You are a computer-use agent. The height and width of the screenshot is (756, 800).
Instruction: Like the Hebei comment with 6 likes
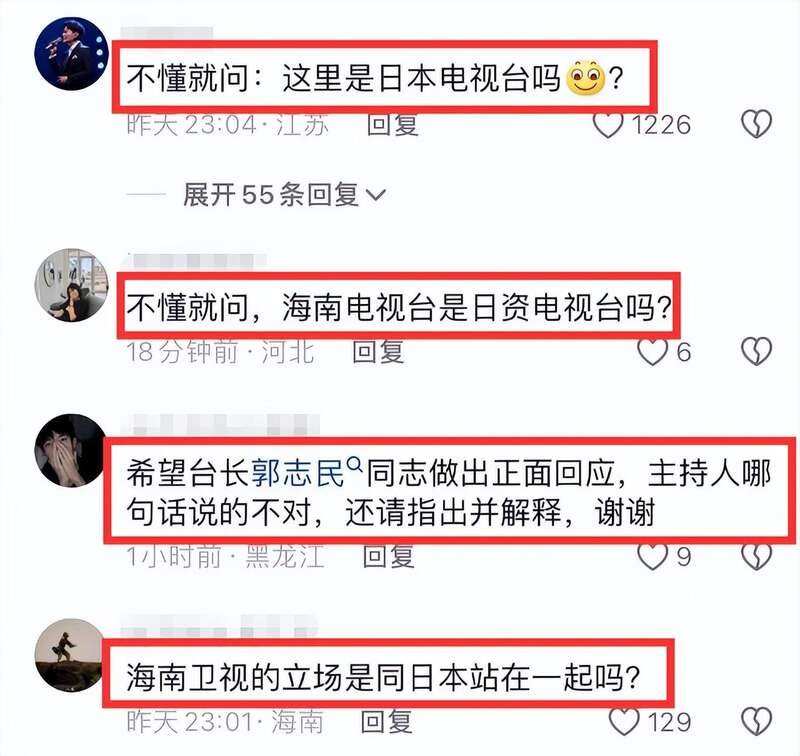[653, 352]
